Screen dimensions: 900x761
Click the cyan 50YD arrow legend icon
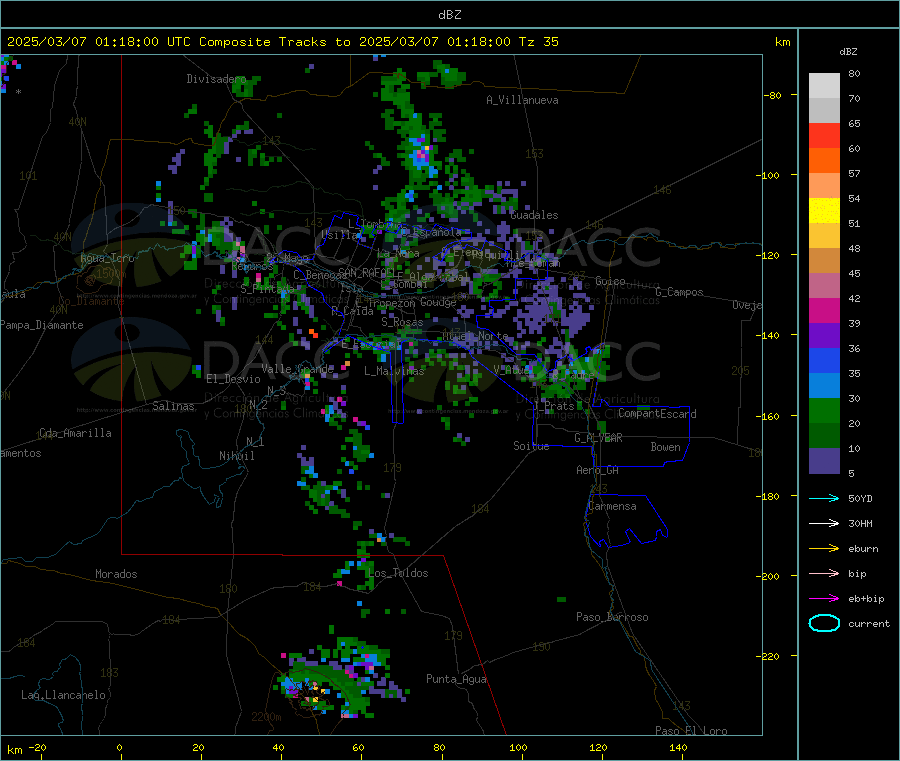[x=824, y=498]
